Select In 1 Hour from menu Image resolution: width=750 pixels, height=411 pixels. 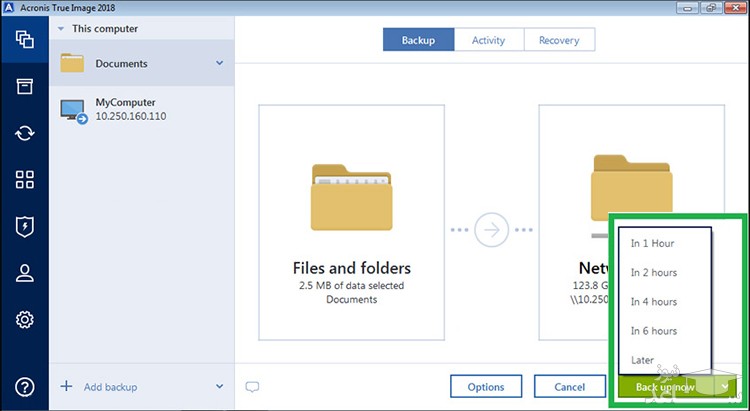(x=653, y=243)
